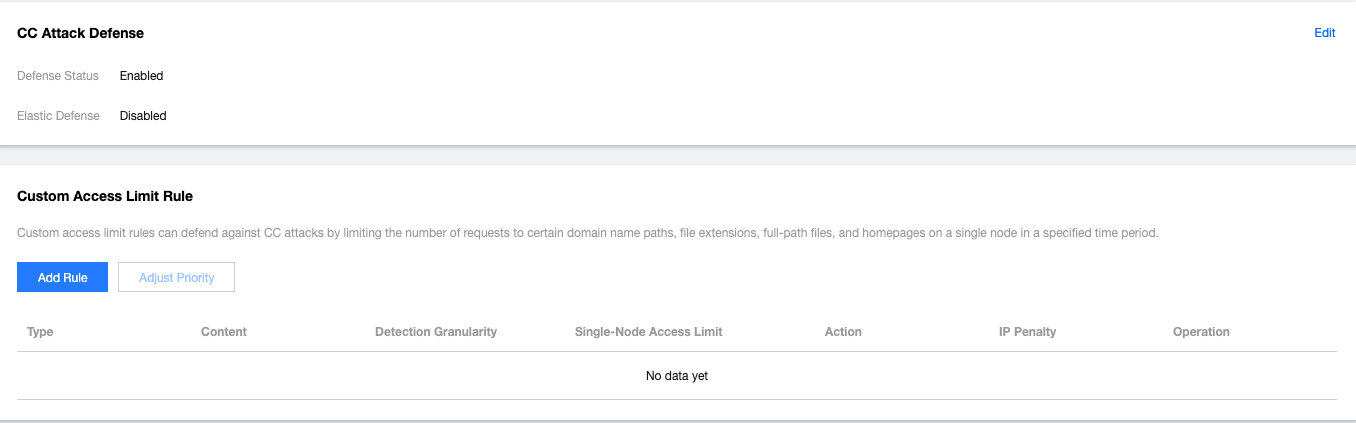
Task: Select the Type column header
Action: 40,332
